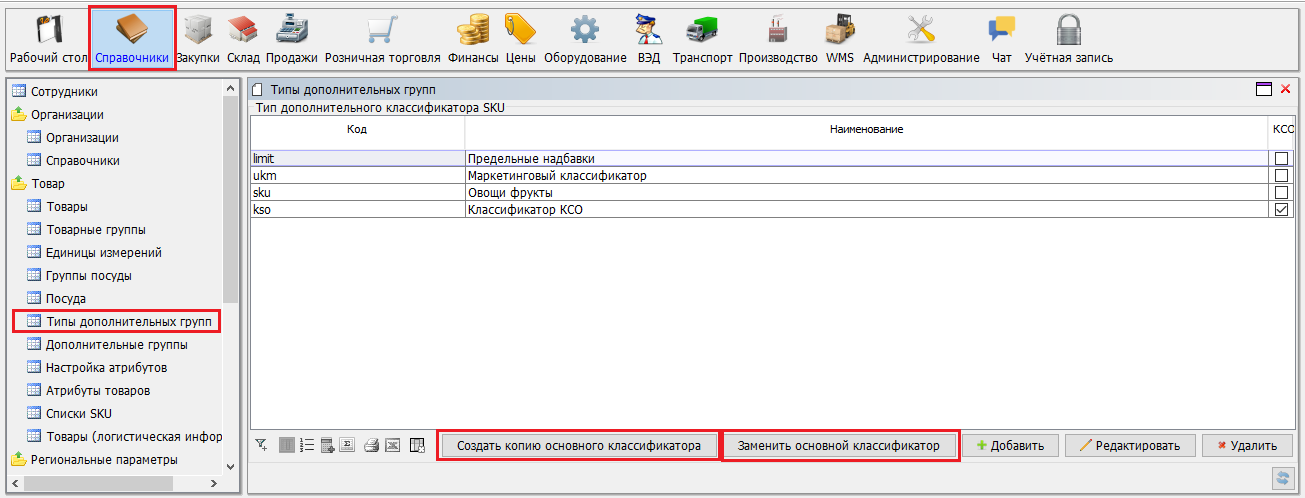Click the Наименование column header
This screenshot has height=498, width=1305.
866,130
